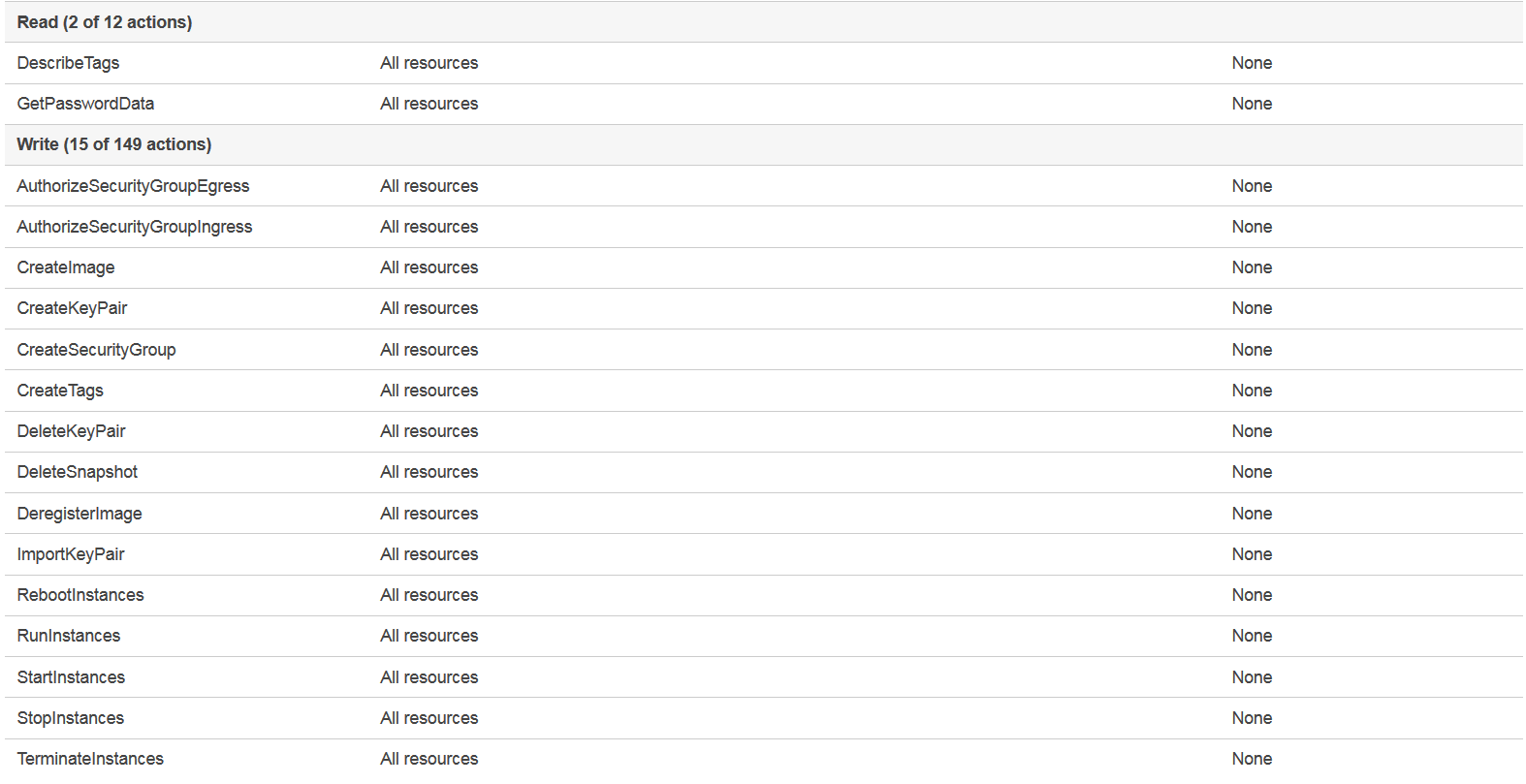Open the GetPasswordData action row
Image resolution: width=1526 pixels, height=784 pixels.
pyautogui.click(x=85, y=104)
